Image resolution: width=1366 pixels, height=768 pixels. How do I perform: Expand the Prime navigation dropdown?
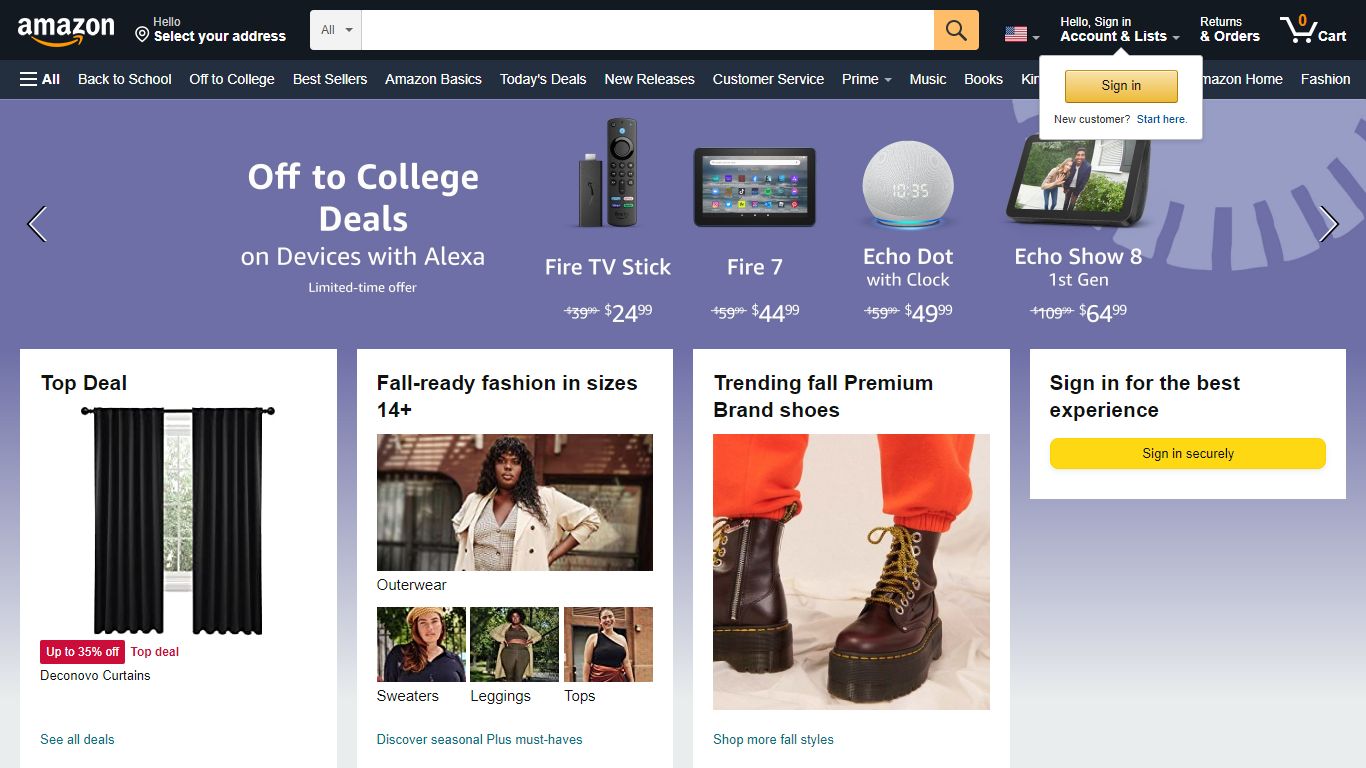(x=866, y=79)
